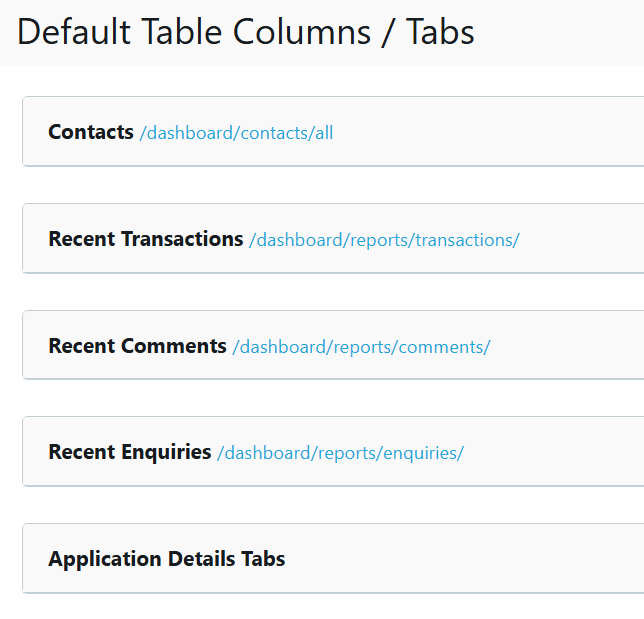Open the /dashboard/reports/transactions/ link
The height and width of the screenshot is (619, 644).
click(384, 240)
